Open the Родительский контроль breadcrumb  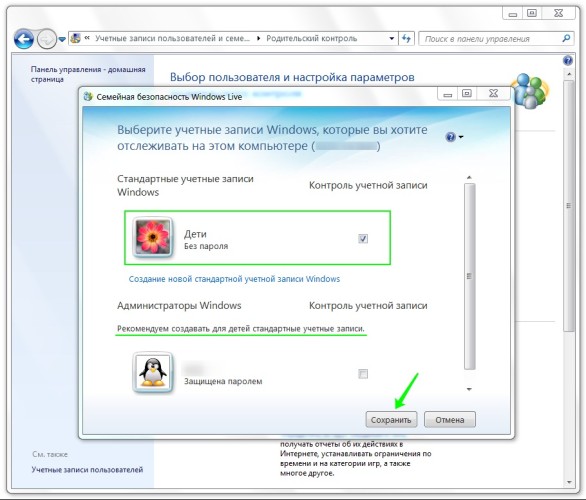click(x=312, y=38)
